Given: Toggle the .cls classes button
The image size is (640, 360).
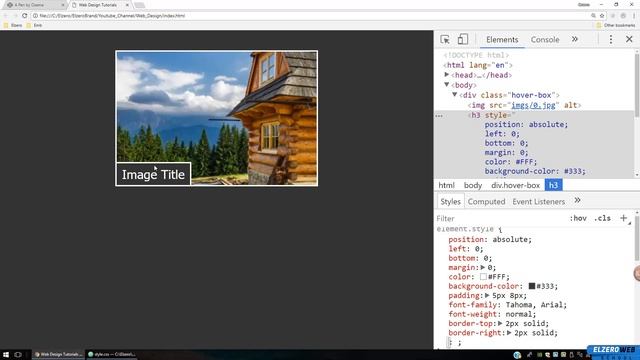Looking at the screenshot, I should coord(602,218).
